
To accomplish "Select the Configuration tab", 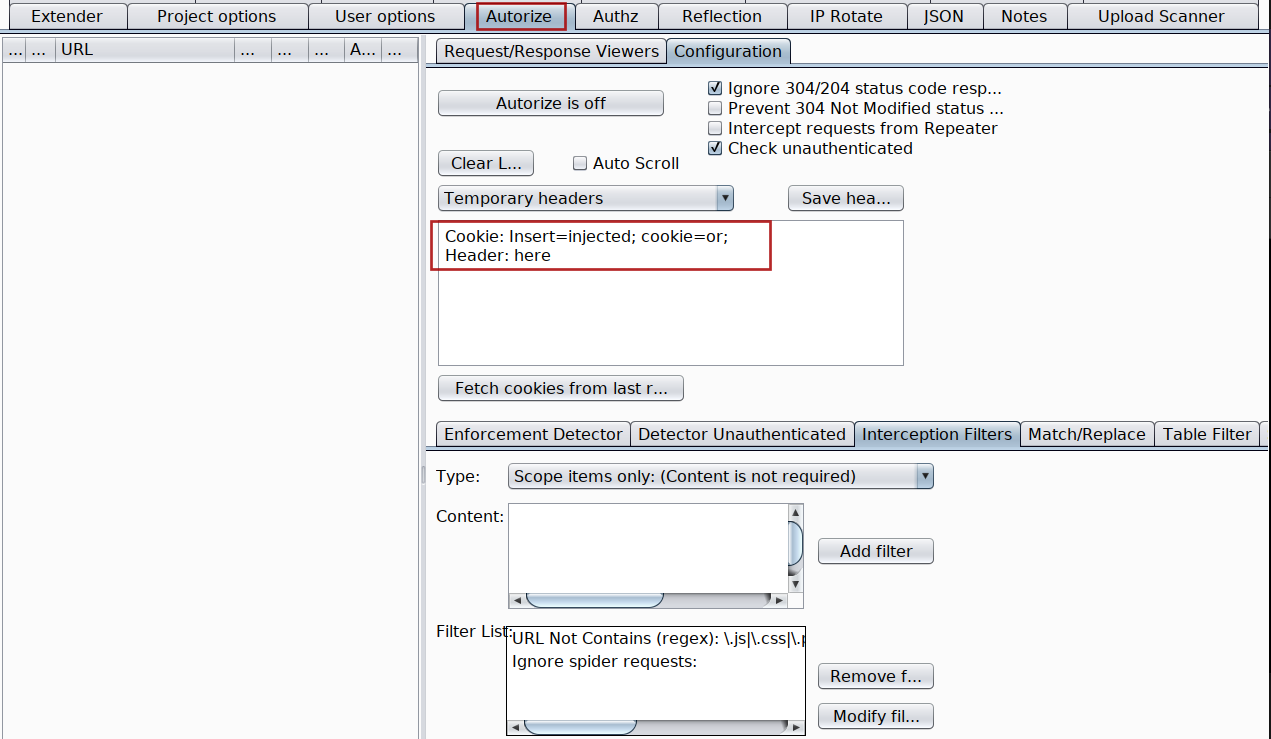I will click(728, 51).
